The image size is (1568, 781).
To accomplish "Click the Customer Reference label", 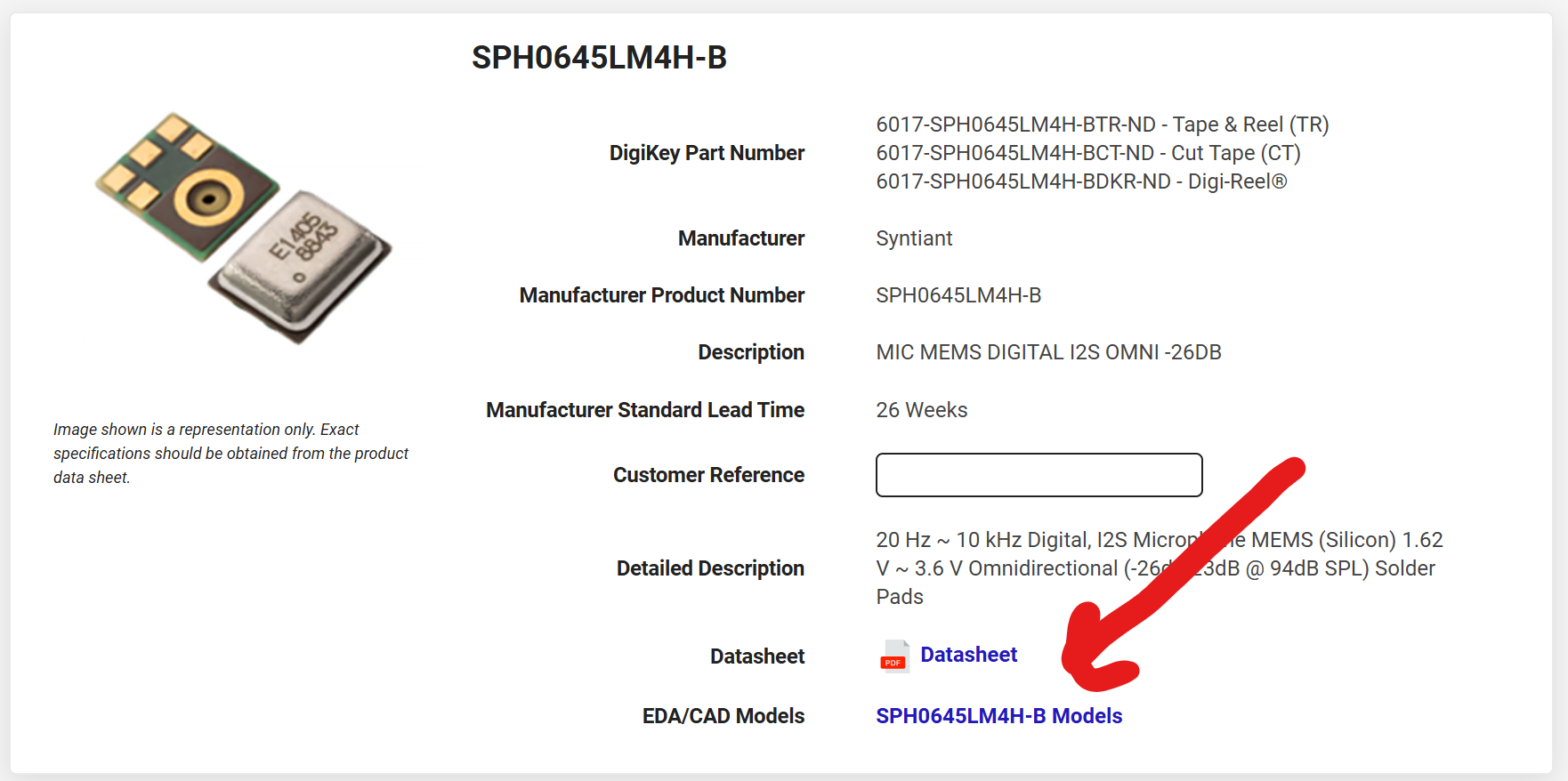I will coord(708,474).
